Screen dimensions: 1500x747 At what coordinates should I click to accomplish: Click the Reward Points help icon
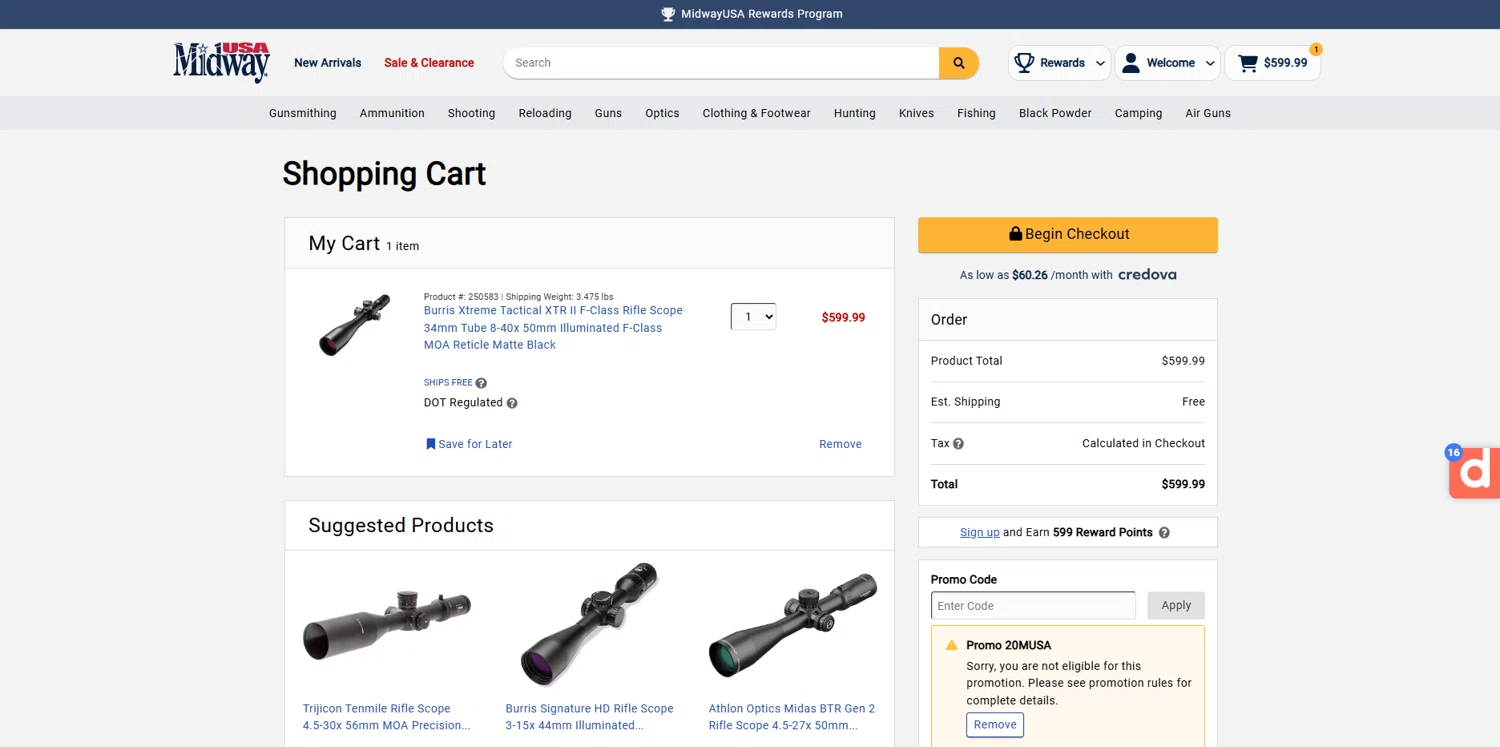(1164, 533)
